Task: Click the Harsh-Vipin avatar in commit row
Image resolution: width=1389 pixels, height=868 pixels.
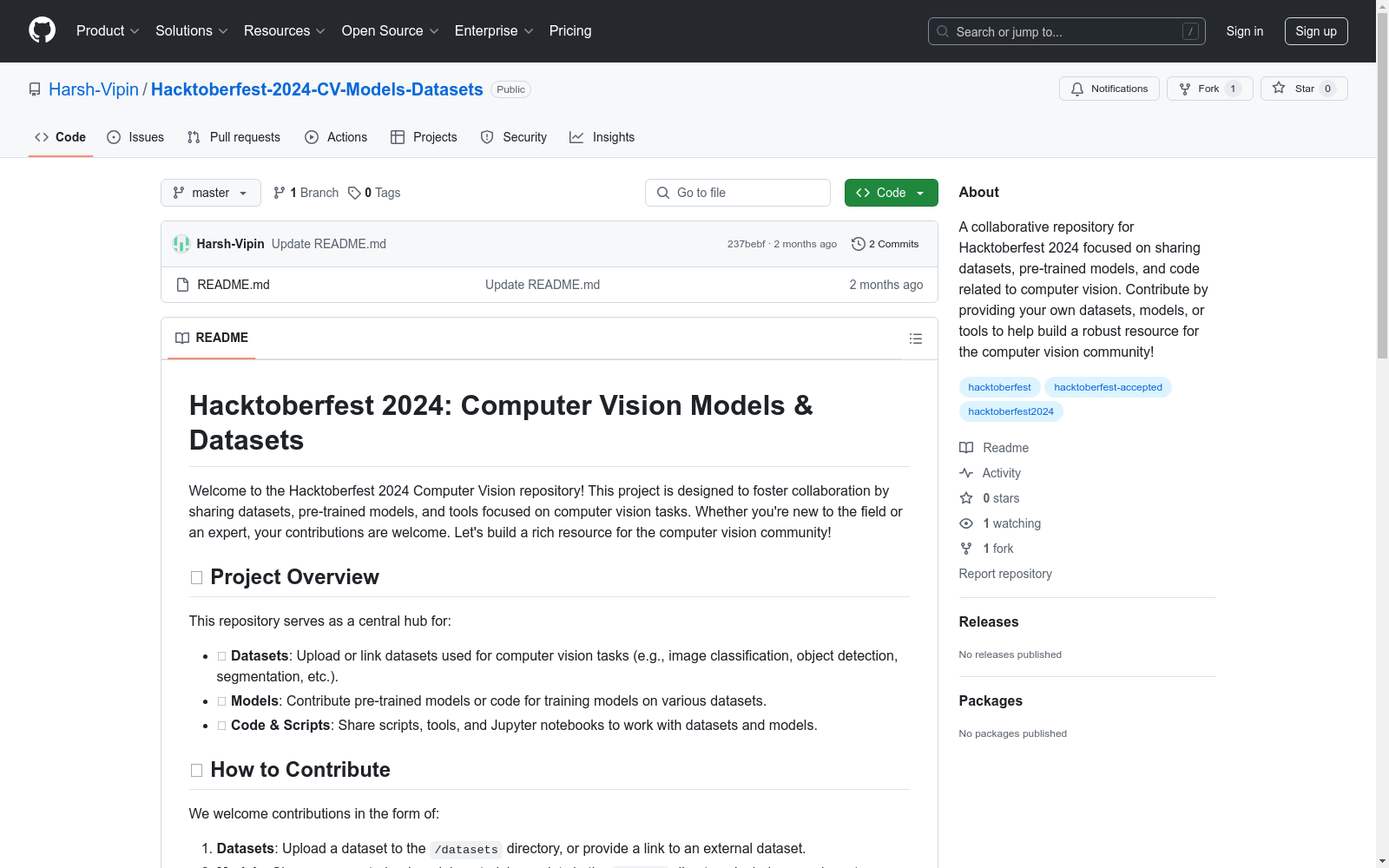Action: [x=181, y=244]
